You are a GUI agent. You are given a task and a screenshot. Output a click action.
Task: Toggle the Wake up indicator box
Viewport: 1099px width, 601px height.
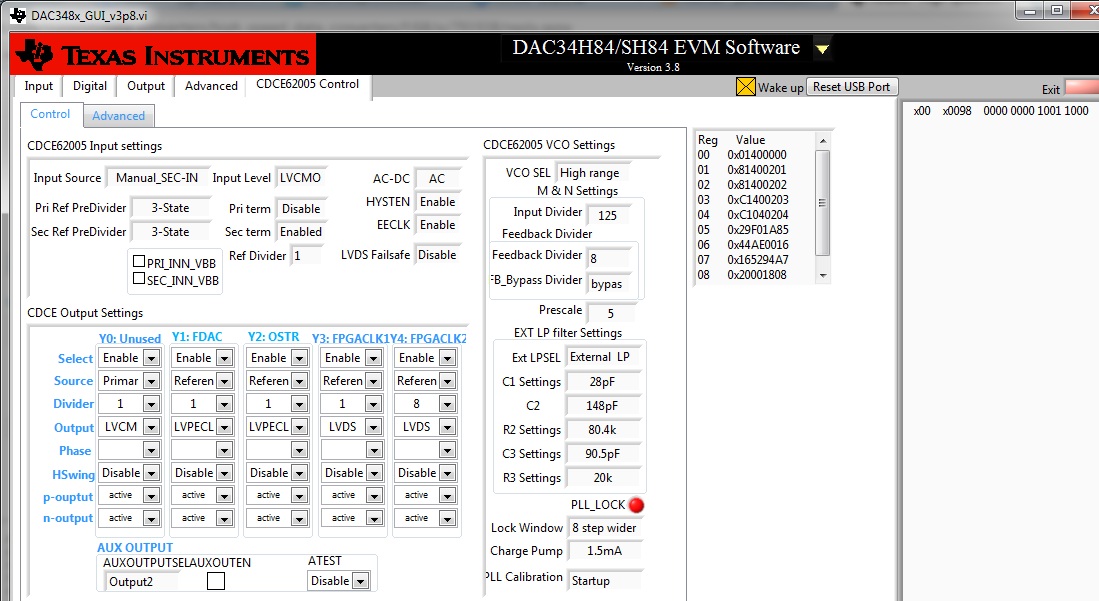tap(746, 87)
